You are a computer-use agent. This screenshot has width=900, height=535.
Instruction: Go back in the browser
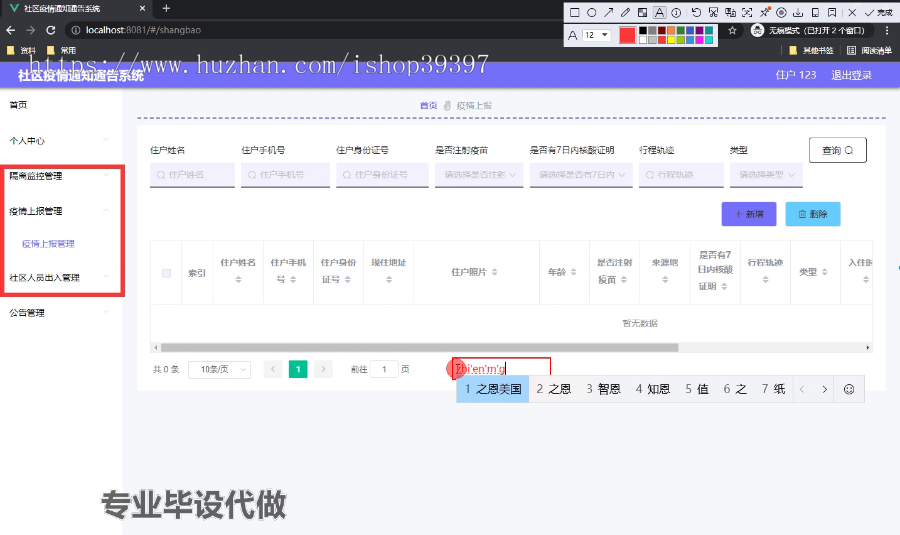pyautogui.click(x=10, y=30)
